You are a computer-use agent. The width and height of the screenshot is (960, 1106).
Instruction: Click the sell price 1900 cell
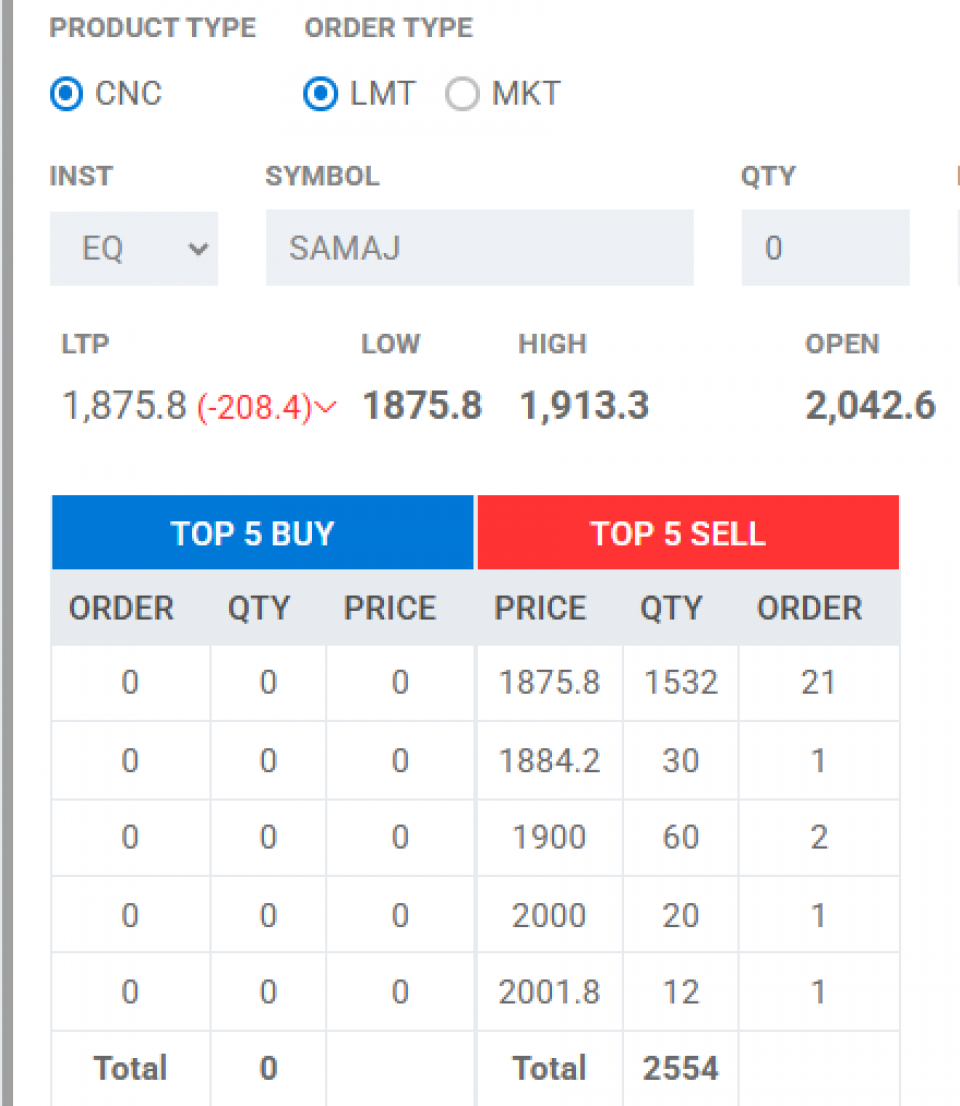click(549, 837)
